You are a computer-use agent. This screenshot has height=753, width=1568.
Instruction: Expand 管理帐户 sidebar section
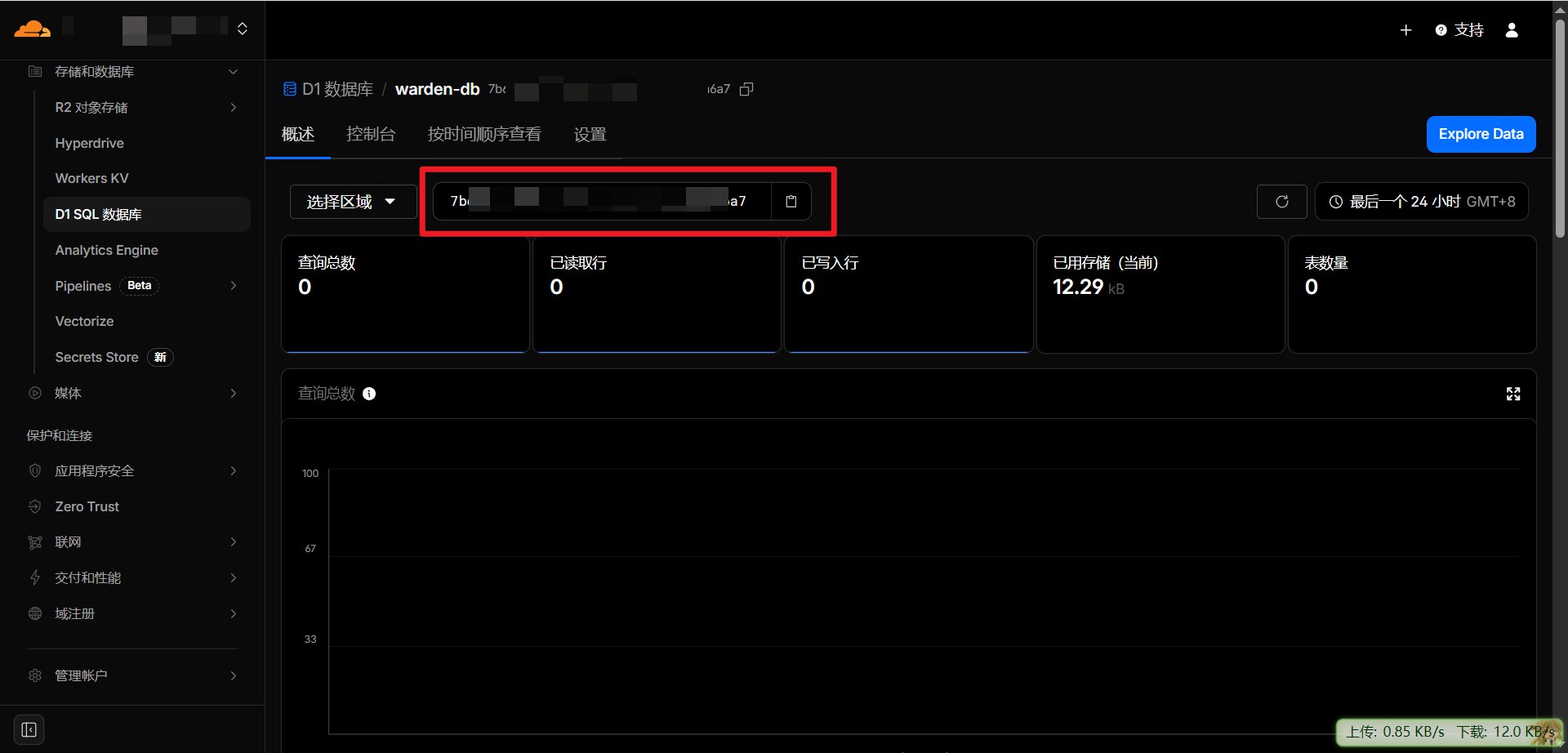click(x=234, y=676)
